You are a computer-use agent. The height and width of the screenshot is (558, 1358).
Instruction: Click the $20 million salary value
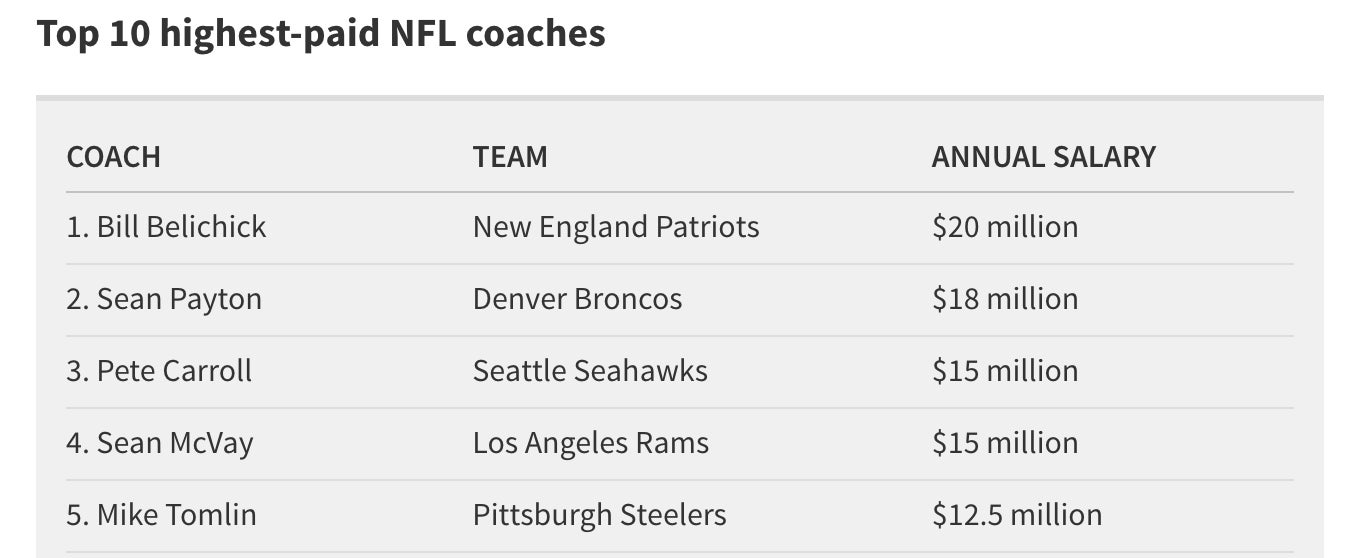click(x=1005, y=227)
